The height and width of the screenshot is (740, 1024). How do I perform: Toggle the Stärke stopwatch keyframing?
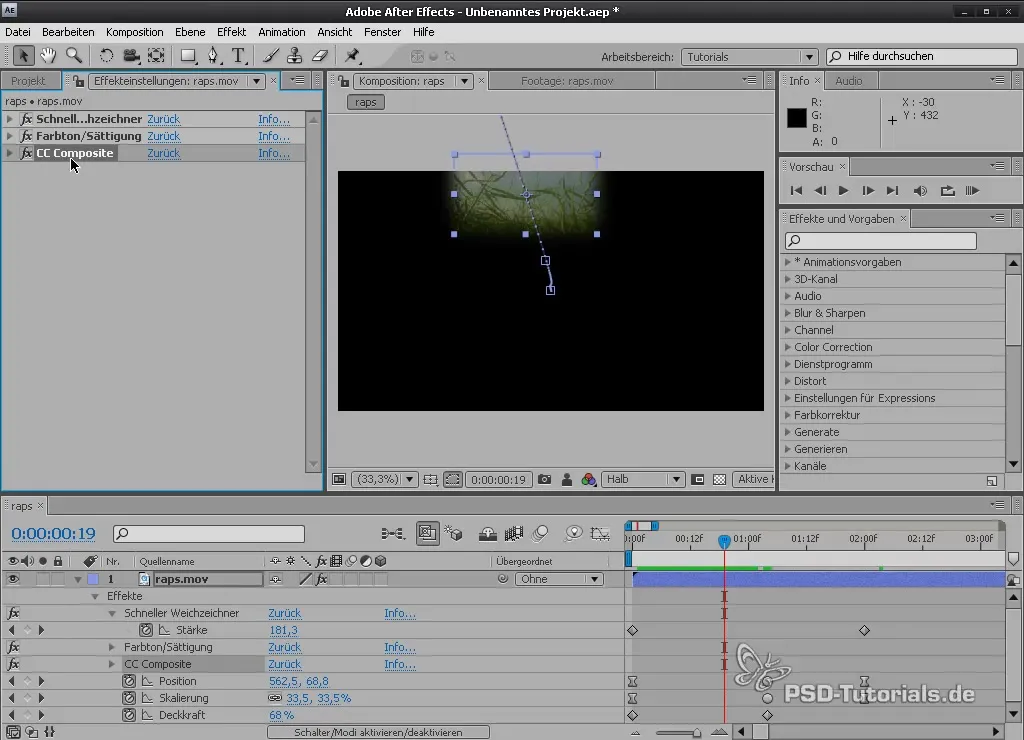click(x=146, y=630)
